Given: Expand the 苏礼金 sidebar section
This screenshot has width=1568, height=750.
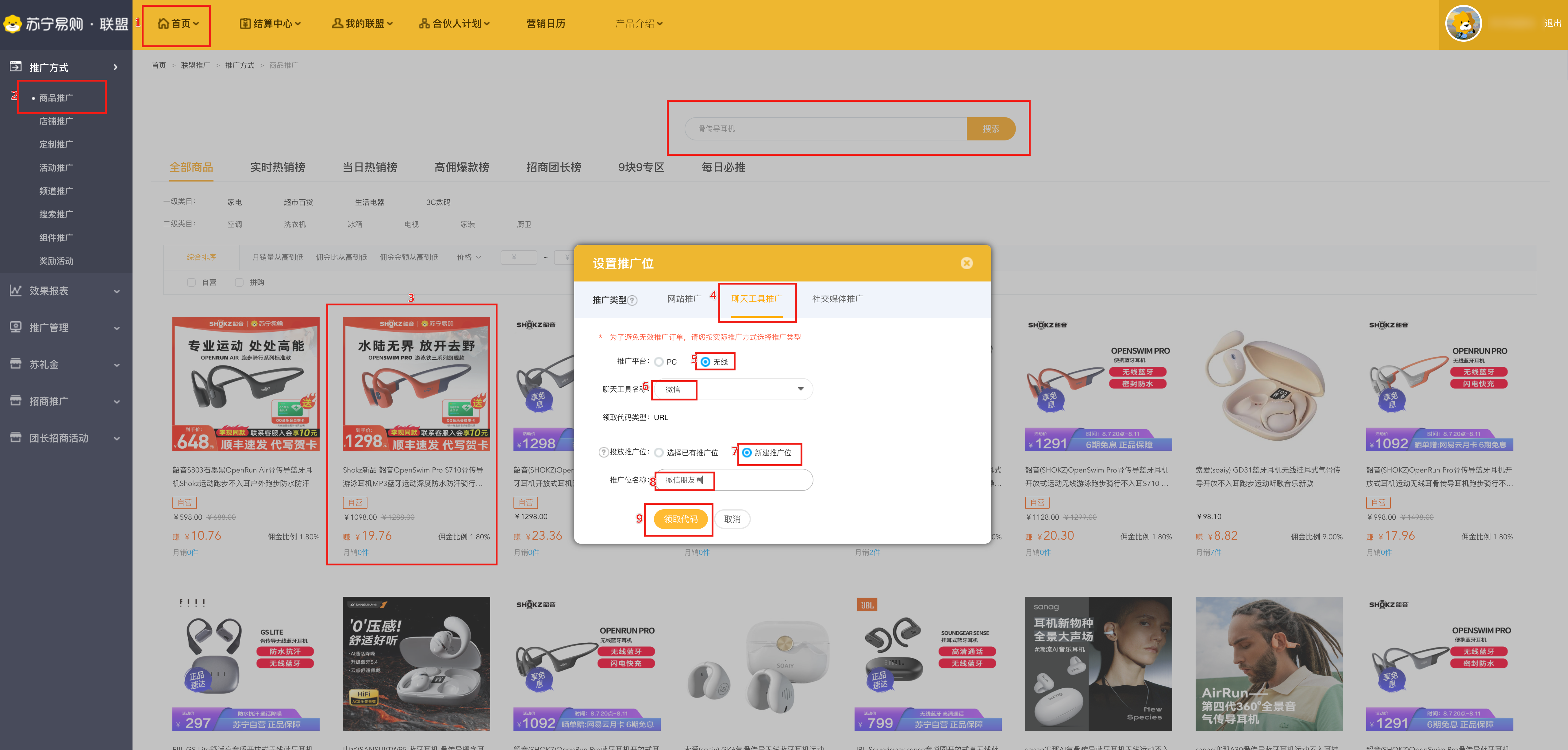Looking at the screenshot, I should tap(117, 365).
